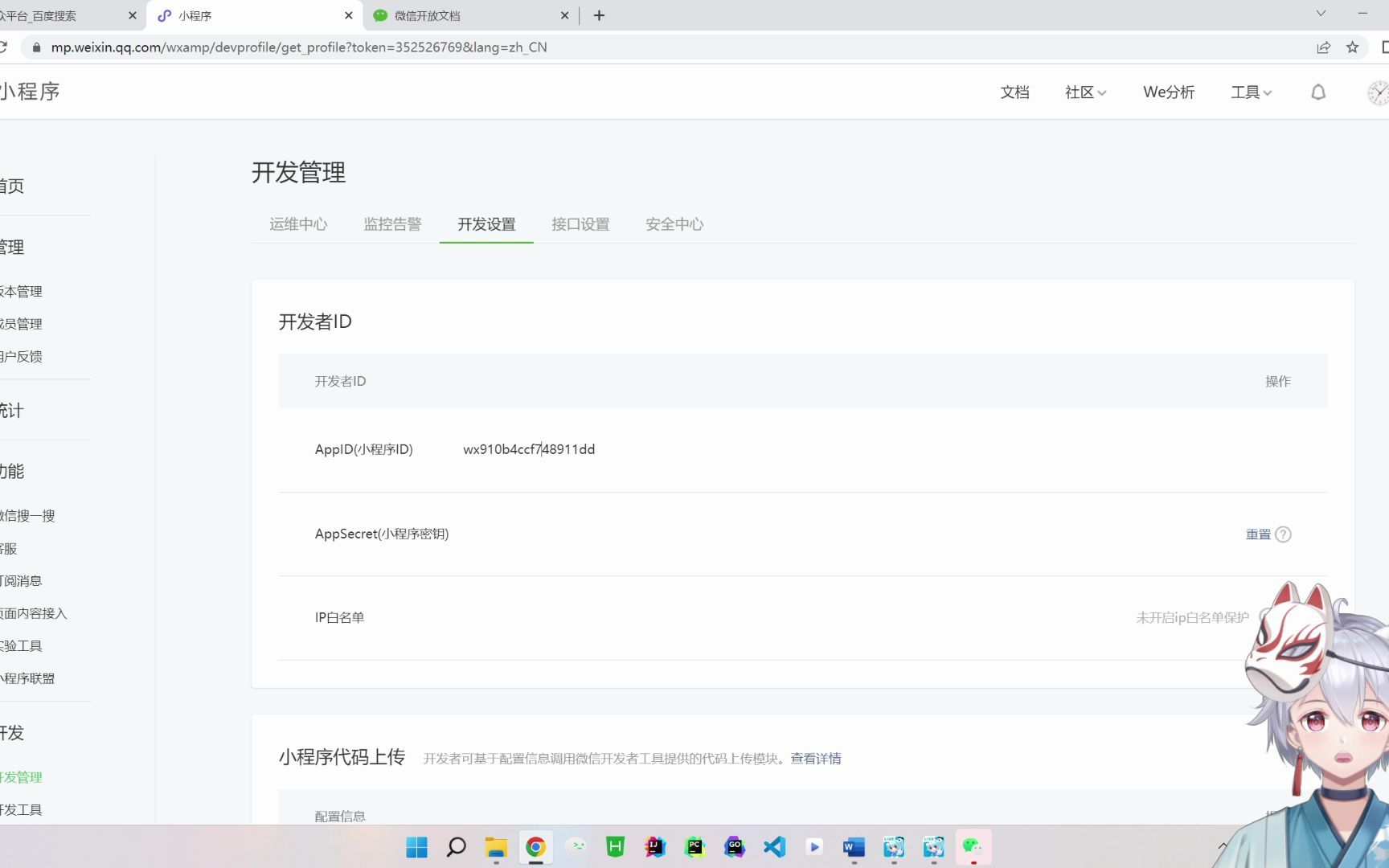
Task: Launch PyCharm from the taskbar
Action: [694, 846]
